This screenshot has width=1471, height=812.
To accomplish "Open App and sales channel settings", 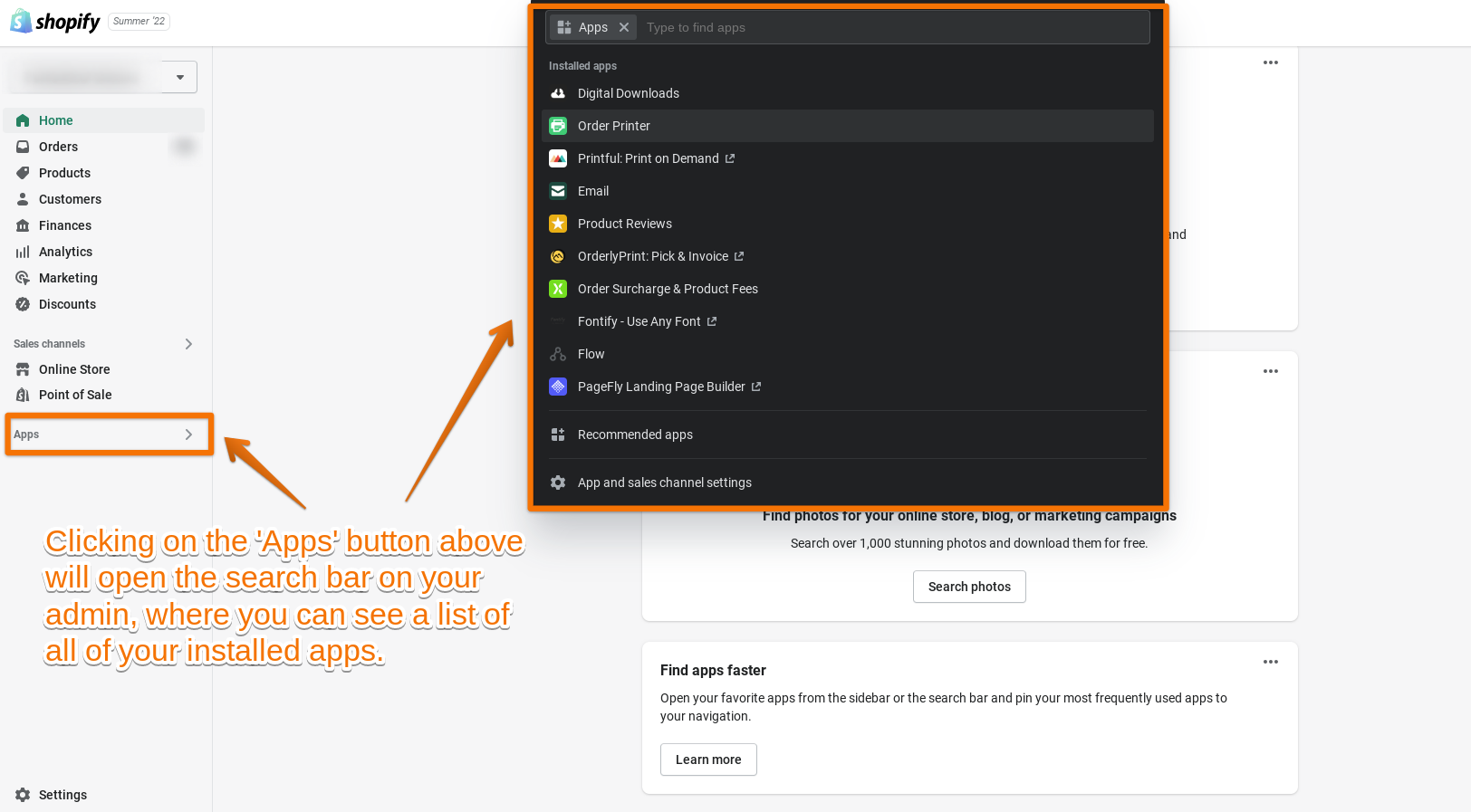I will [665, 482].
